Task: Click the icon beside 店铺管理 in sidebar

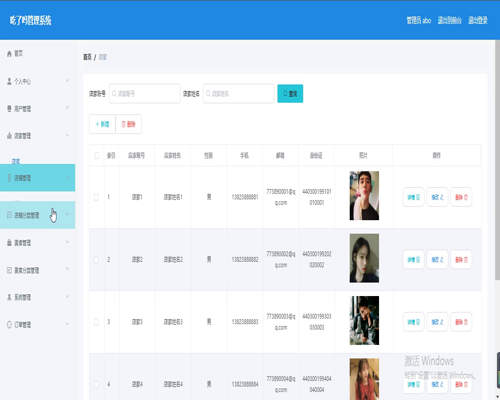Action: tap(9, 178)
